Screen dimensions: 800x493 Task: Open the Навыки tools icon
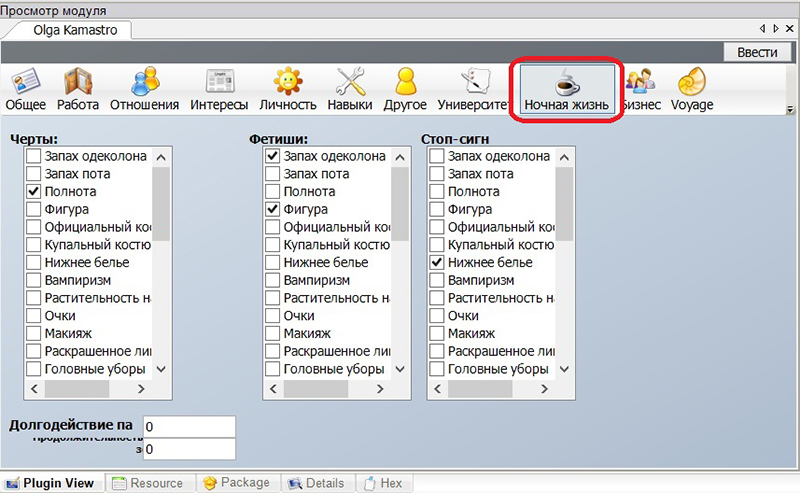pos(350,81)
